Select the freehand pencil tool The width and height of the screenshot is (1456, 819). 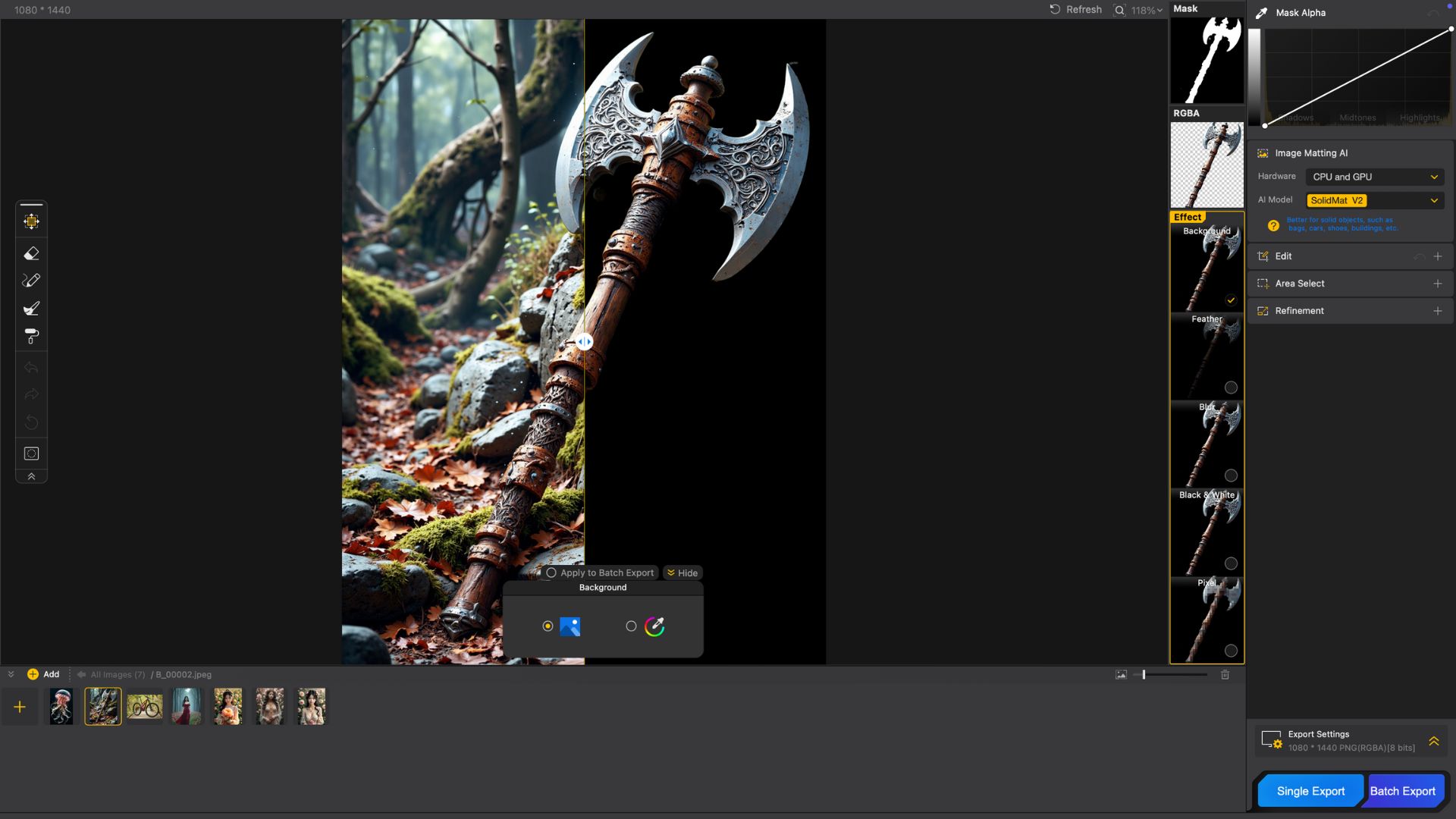pyautogui.click(x=31, y=281)
